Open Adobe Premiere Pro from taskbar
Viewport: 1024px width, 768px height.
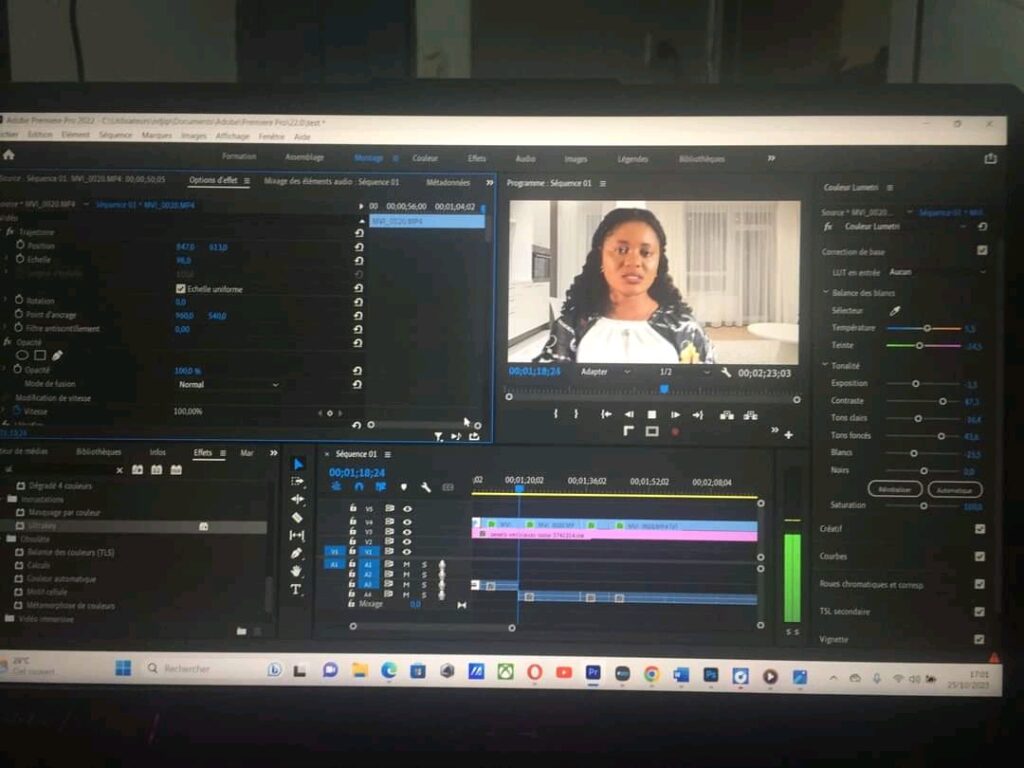click(593, 673)
